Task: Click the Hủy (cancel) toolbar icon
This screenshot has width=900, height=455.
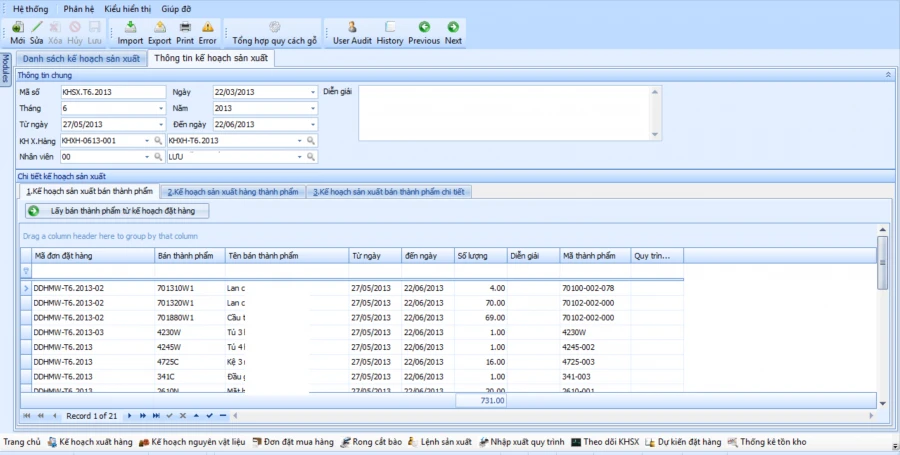Action: (x=75, y=27)
